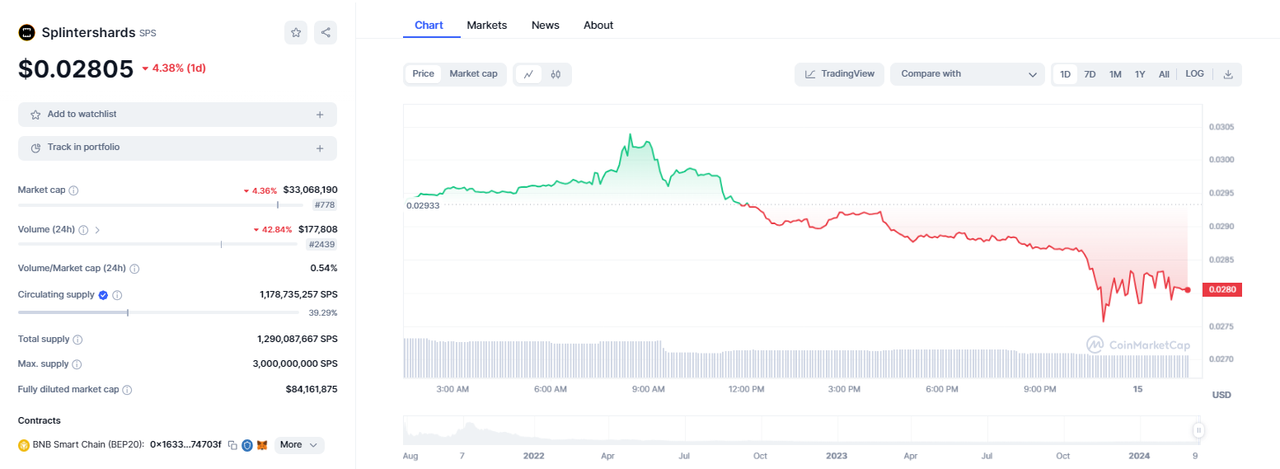1280x469 pixels.
Task: Click the BNB Smart Chain coin icon
Action: (24, 445)
